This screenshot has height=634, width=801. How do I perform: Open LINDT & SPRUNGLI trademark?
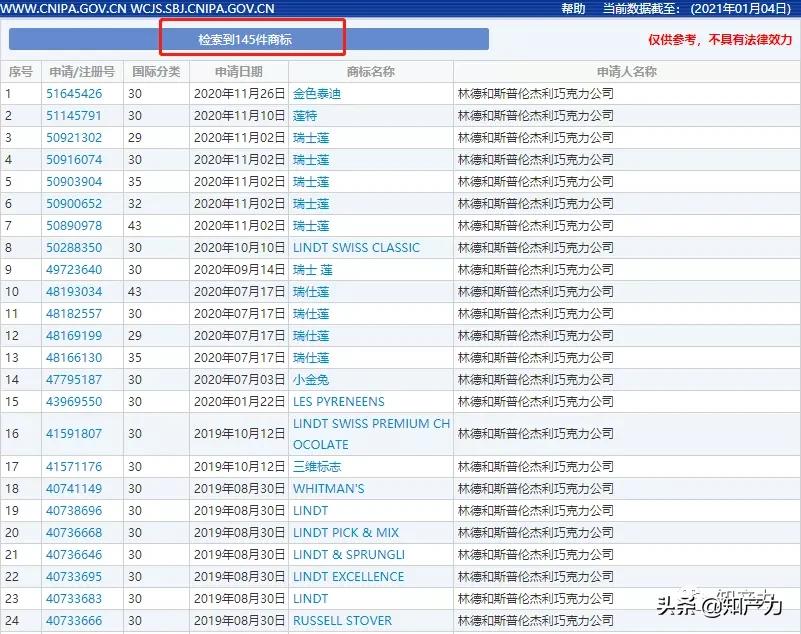pyautogui.click(x=348, y=554)
